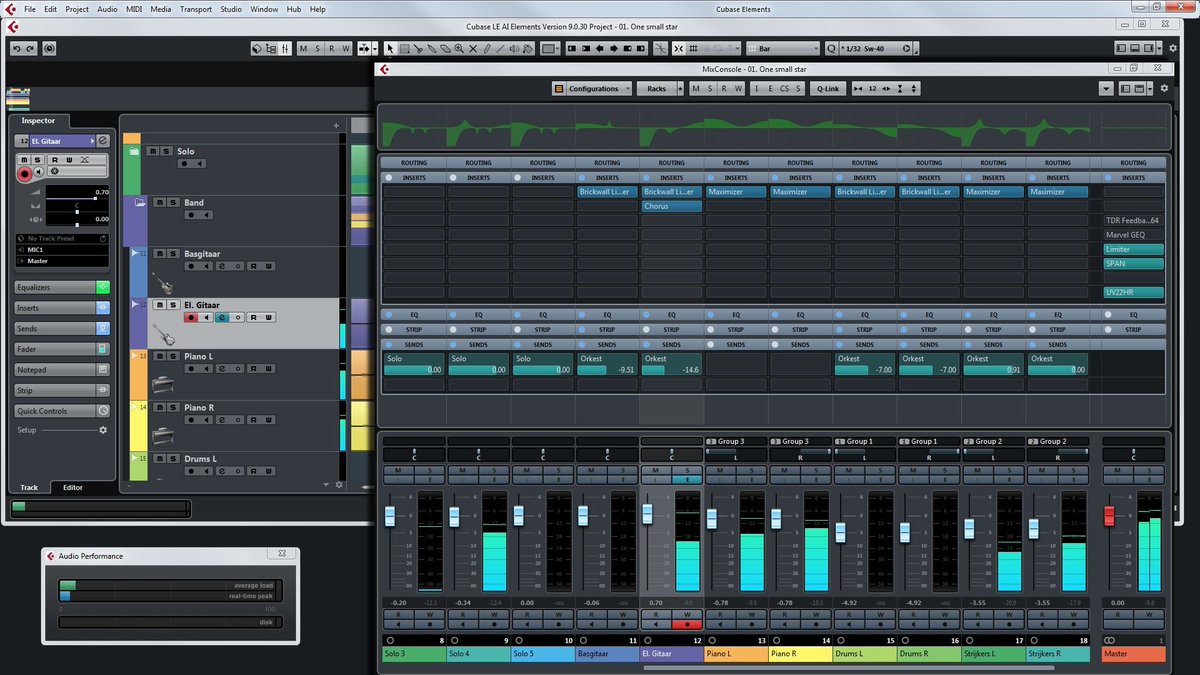Enable record on El. Gitaar track in Inspector
The height and width of the screenshot is (675, 1200).
(x=25, y=174)
